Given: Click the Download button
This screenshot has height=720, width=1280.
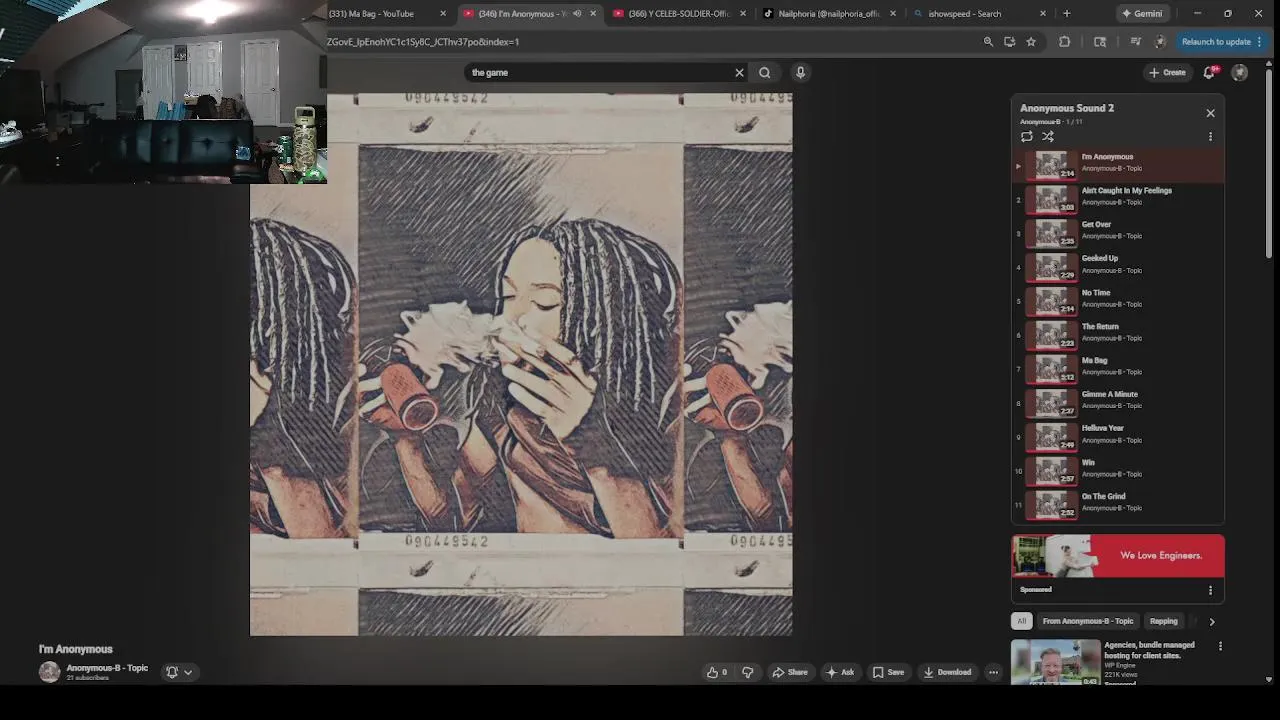Looking at the screenshot, I should (x=947, y=672).
